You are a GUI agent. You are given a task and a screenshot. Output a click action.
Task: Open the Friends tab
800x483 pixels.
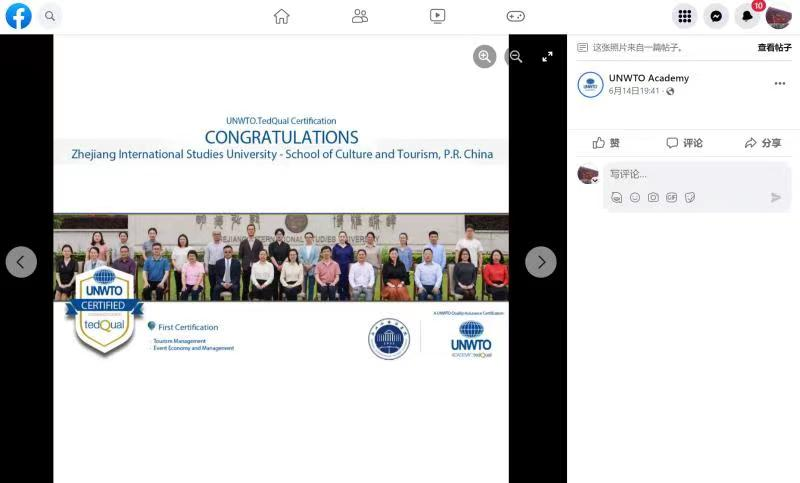(x=360, y=16)
